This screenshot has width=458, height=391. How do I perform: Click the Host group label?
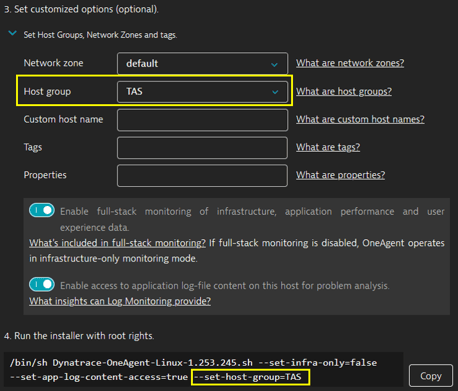pos(47,92)
